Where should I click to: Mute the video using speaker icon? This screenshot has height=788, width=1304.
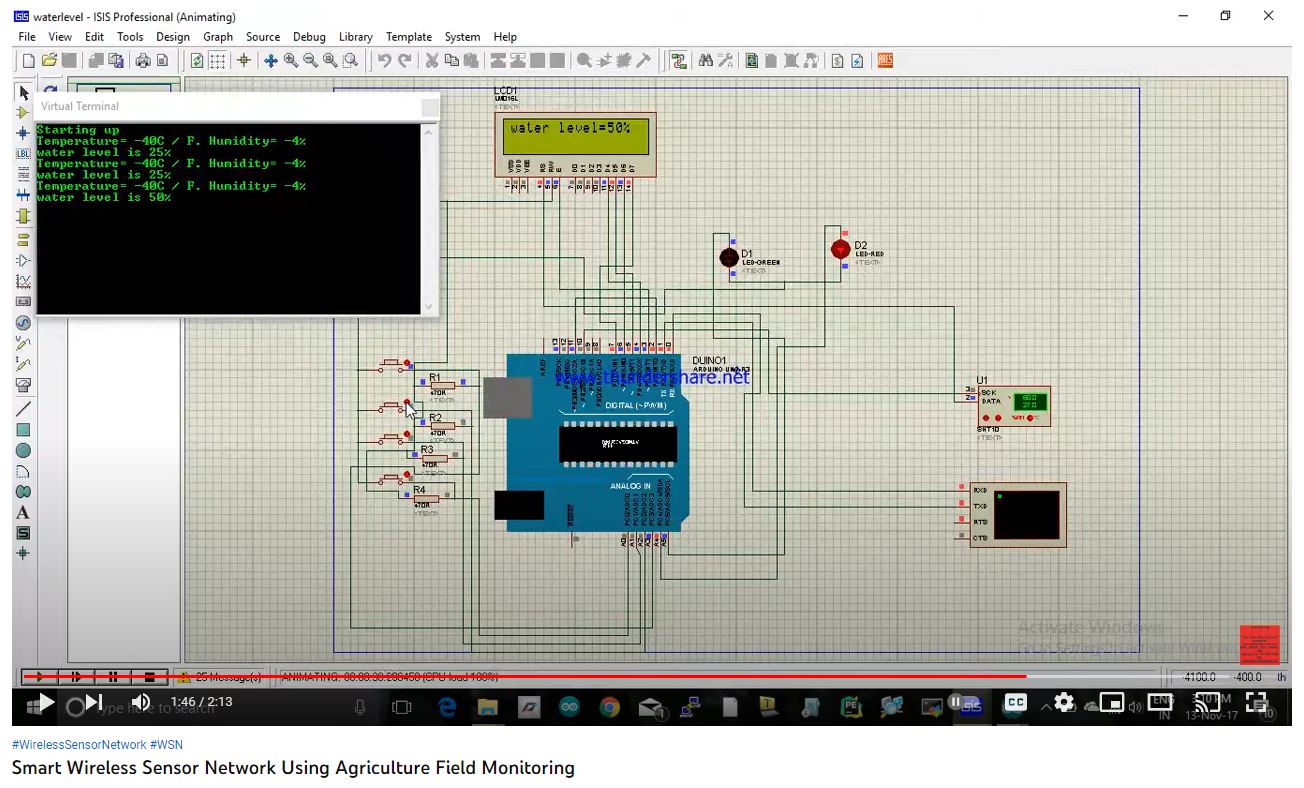point(141,703)
